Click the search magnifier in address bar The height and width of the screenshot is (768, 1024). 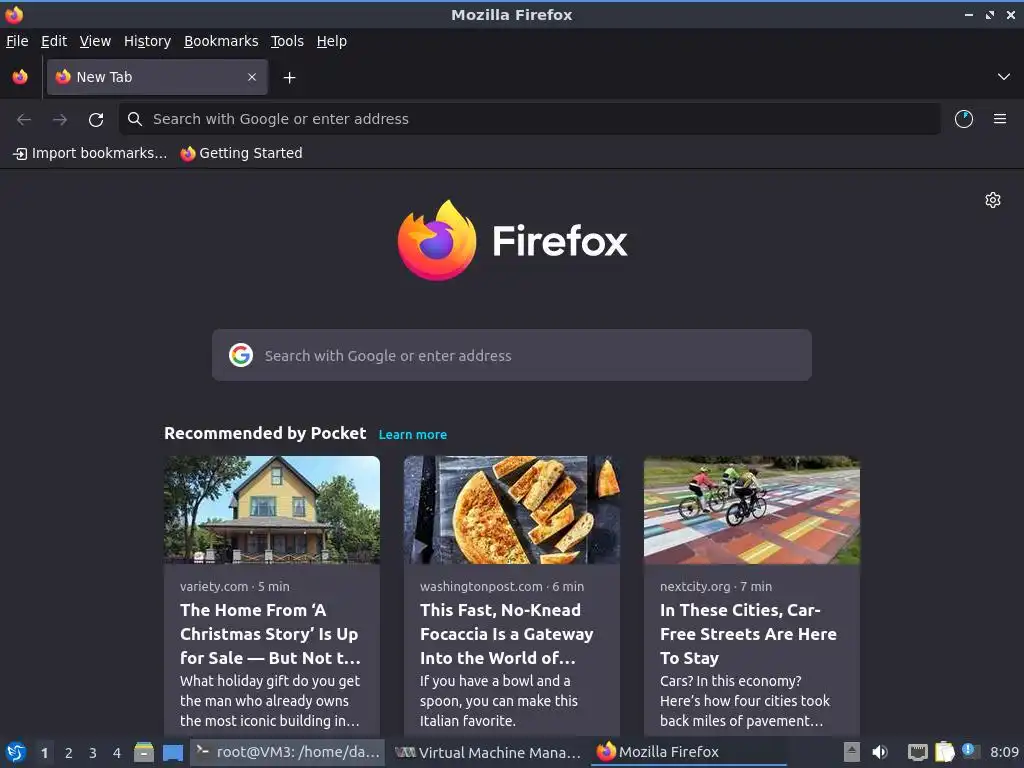(x=135, y=119)
